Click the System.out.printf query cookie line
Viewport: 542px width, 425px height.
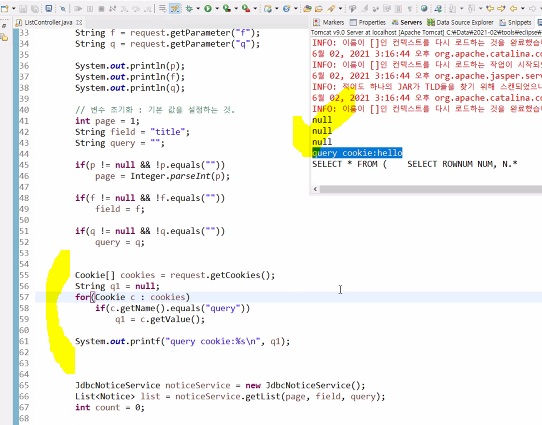[183, 341]
